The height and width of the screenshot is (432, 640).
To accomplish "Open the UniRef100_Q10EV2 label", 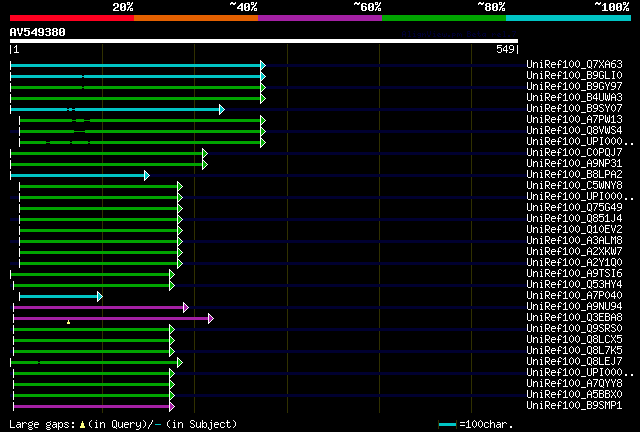I will click(574, 230).
